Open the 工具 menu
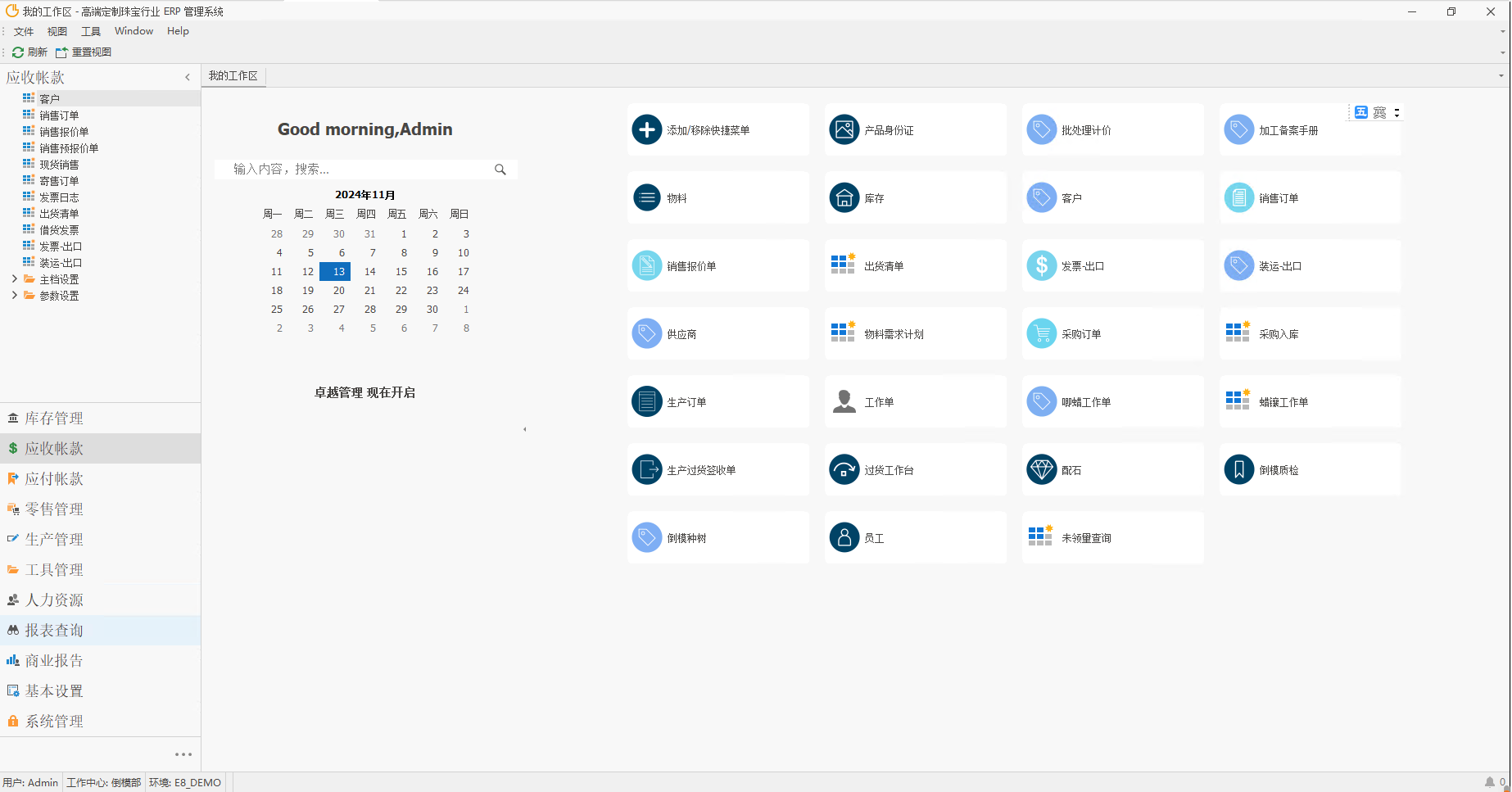 click(90, 31)
